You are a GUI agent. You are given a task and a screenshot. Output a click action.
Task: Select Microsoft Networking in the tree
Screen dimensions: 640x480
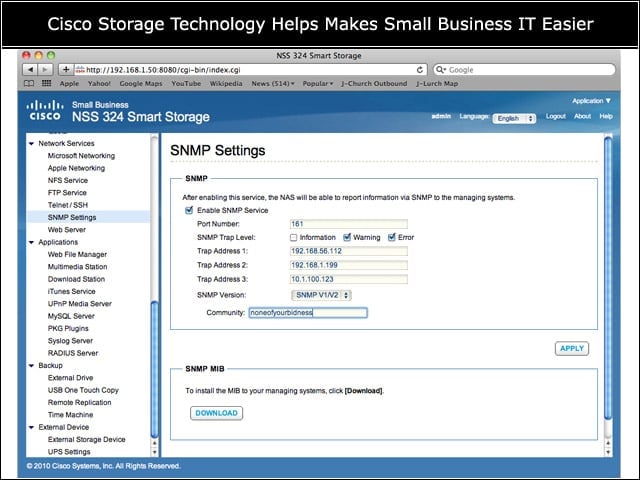[81, 156]
